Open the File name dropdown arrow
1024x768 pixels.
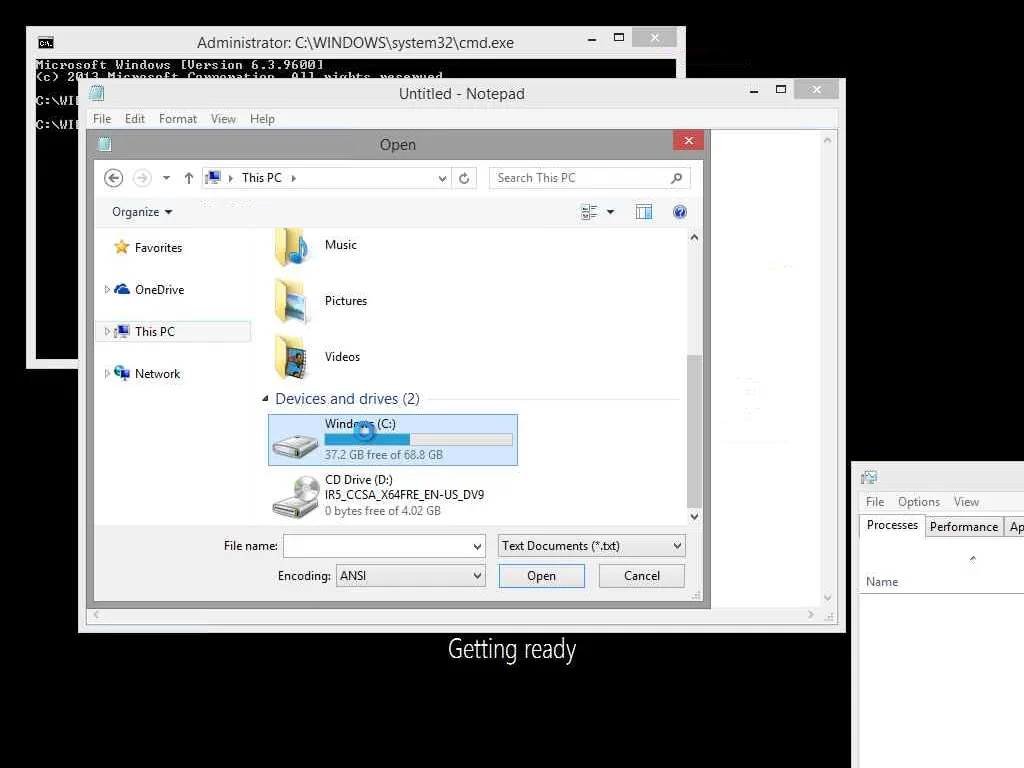477,546
